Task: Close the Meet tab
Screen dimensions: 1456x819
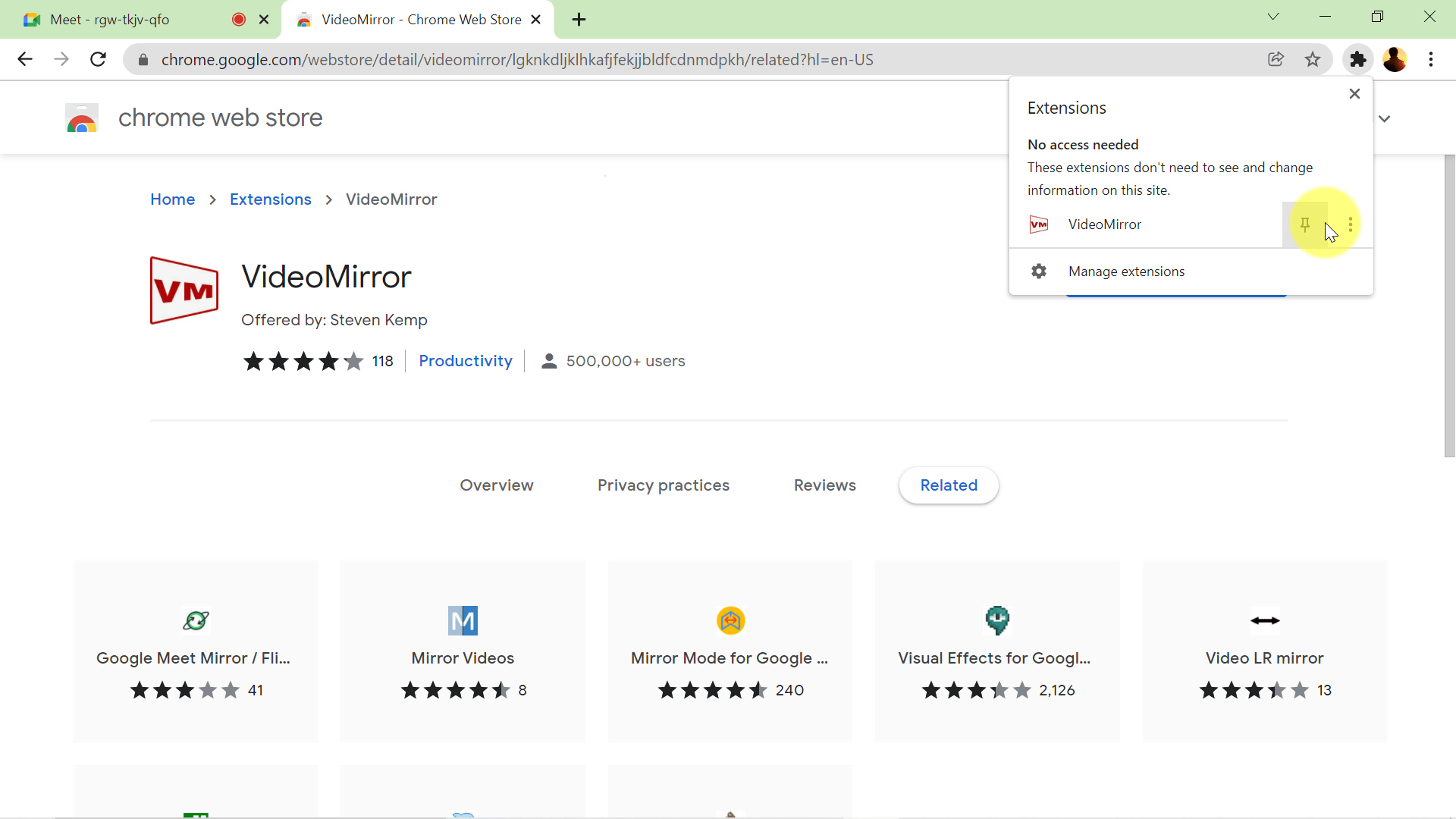Action: coord(264,20)
